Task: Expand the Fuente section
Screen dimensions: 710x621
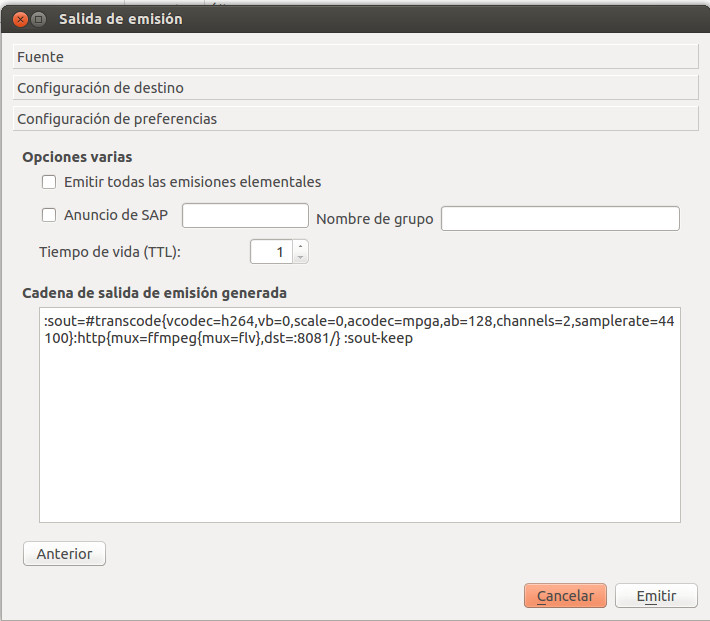Action: pos(355,57)
